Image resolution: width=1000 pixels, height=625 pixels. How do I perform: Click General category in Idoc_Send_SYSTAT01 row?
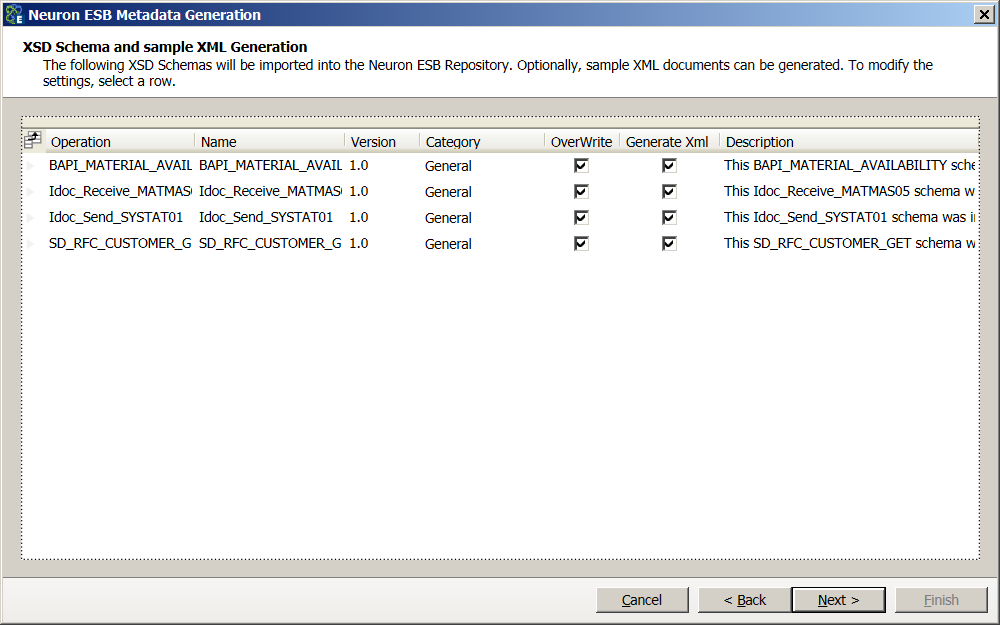[448, 218]
